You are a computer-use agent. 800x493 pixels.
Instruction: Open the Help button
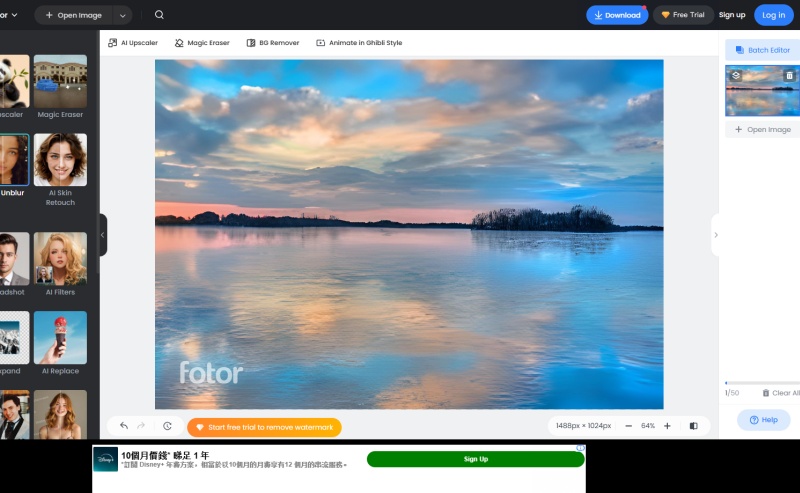pyautogui.click(x=764, y=420)
